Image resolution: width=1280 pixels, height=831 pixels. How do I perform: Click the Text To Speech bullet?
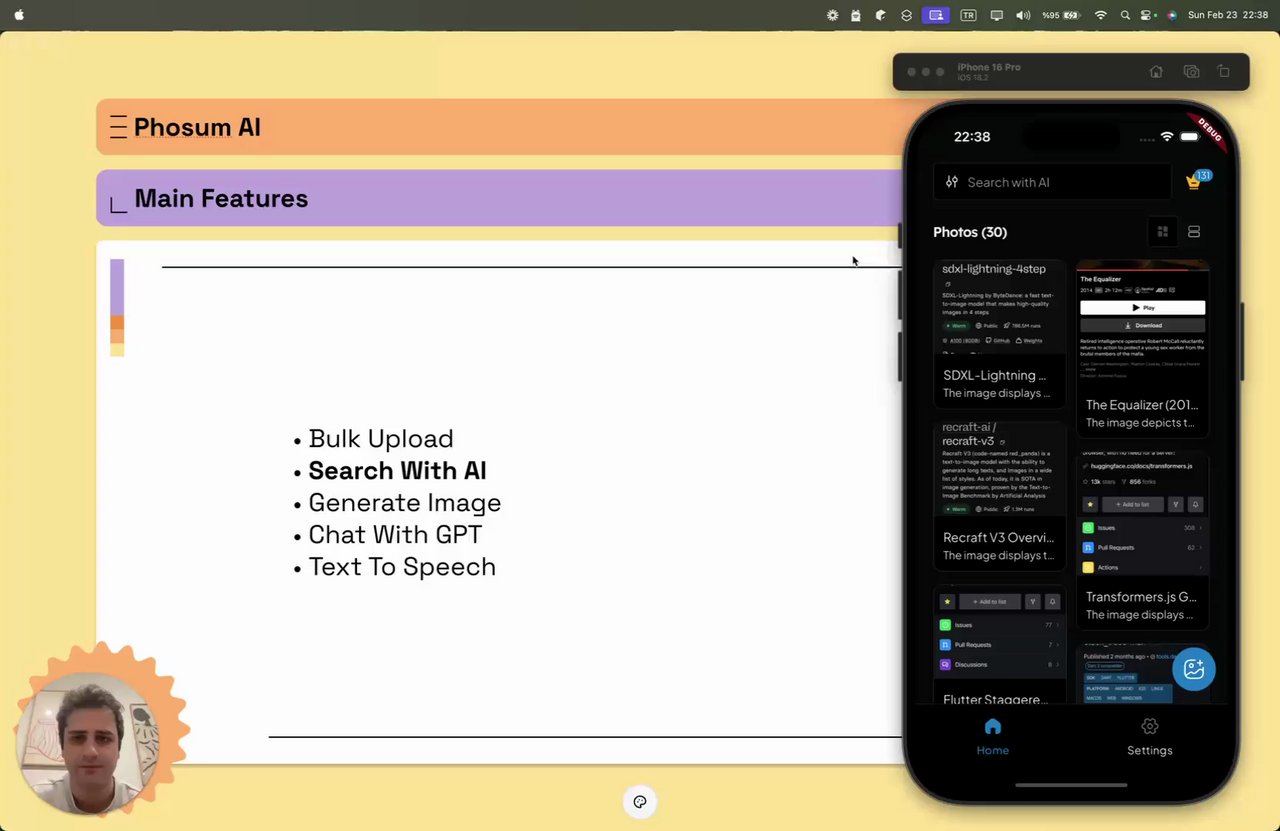(x=402, y=567)
